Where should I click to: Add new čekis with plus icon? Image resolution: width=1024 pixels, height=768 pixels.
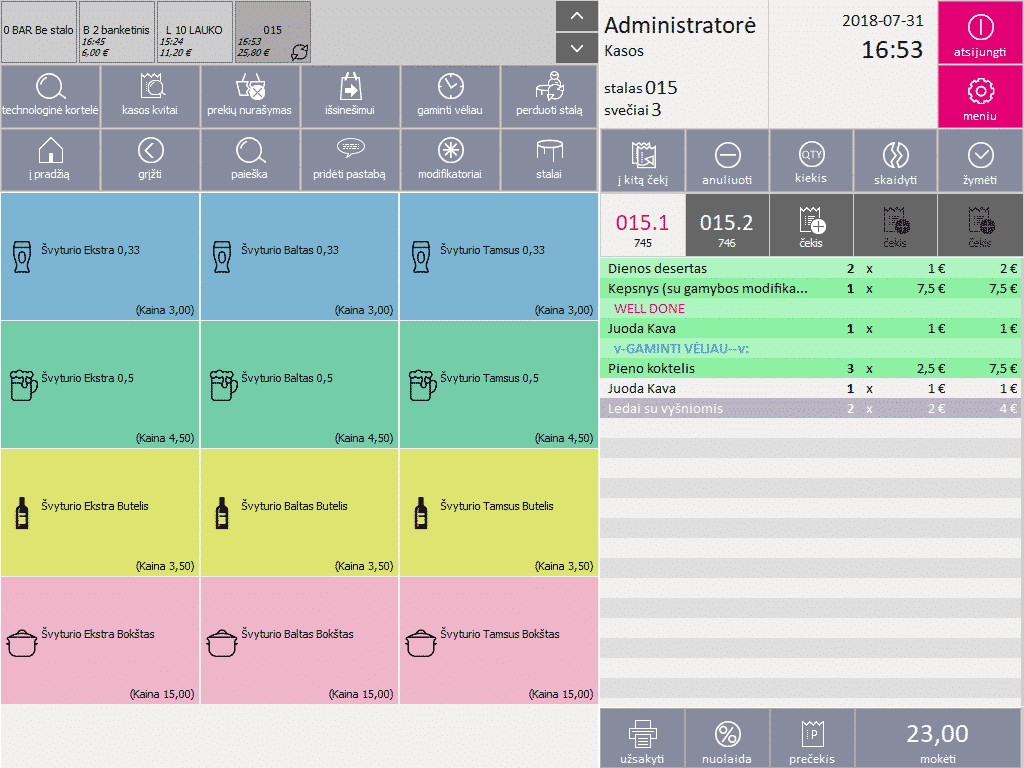[811, 224]
